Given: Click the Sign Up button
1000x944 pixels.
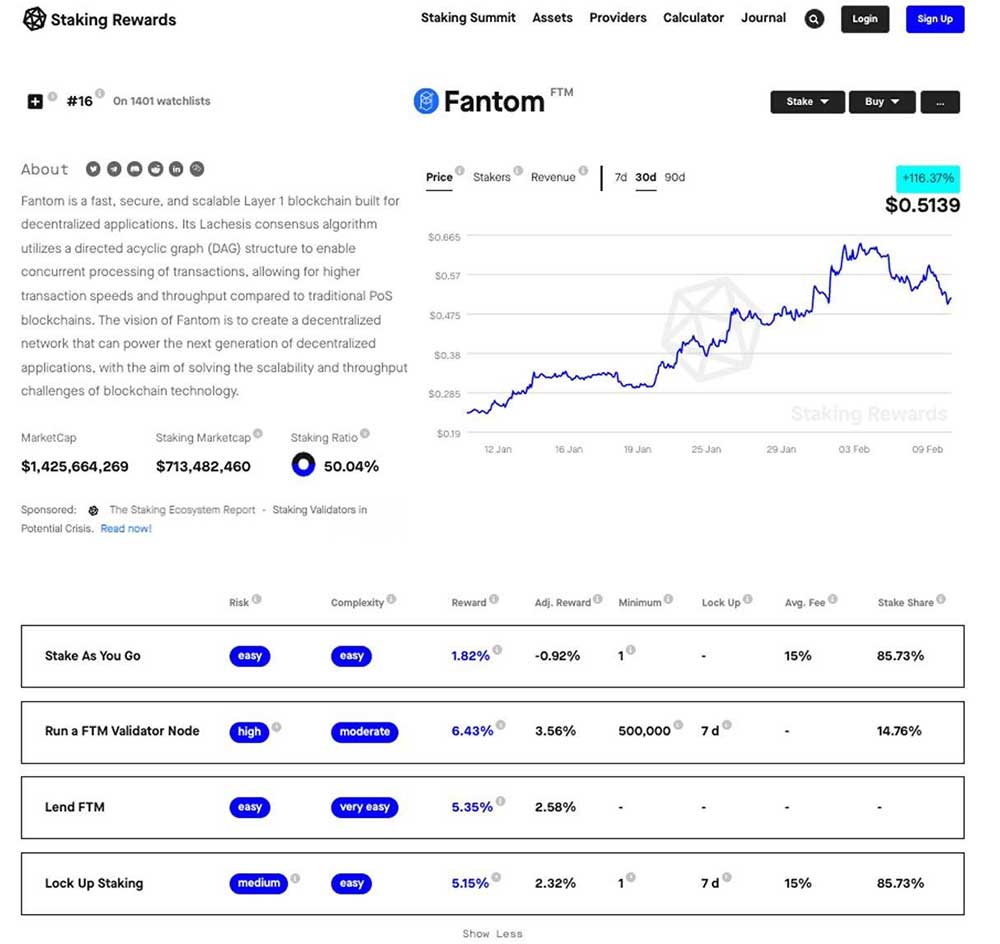Looking at the screenshot, I should click(935, 19).
